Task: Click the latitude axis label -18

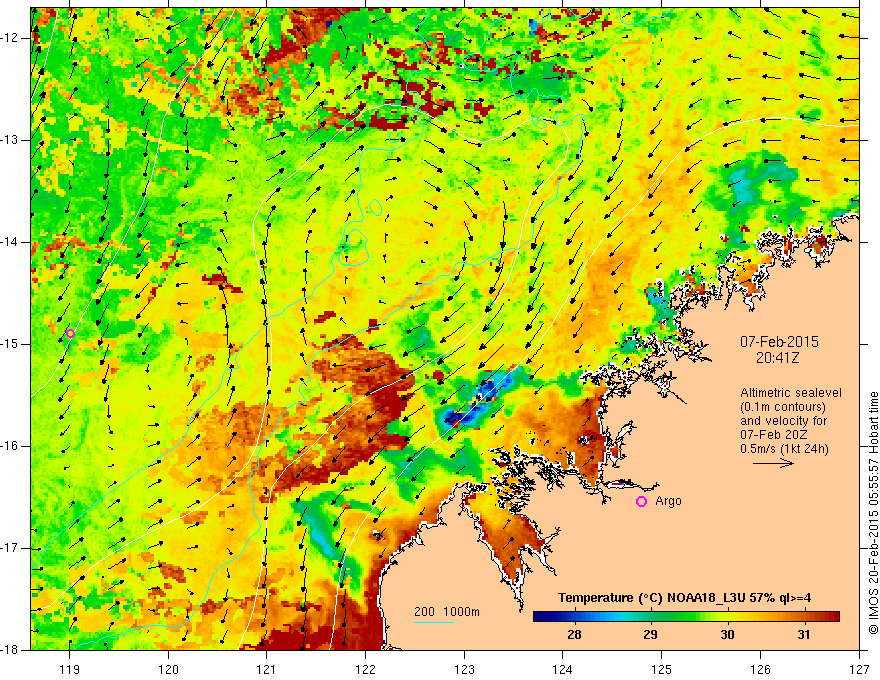Action: click(11, 650)
